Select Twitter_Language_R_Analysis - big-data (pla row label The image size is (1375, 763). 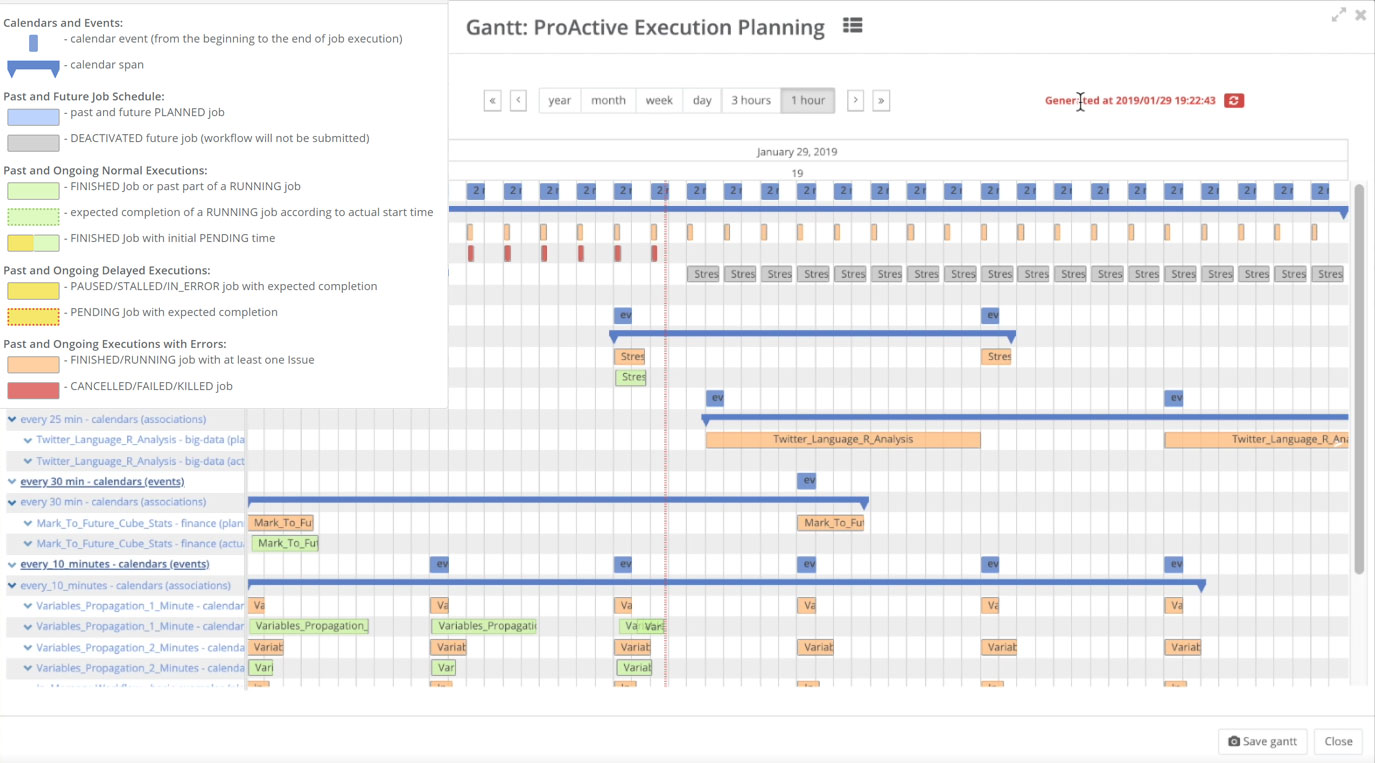pyautogui.click(x=141, y=440)
